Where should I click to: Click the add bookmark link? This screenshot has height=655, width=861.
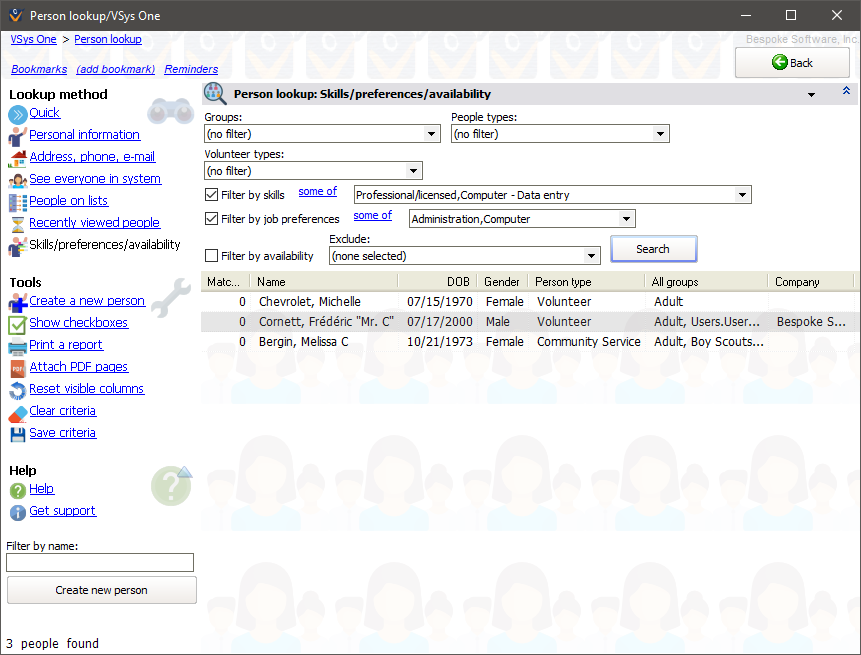click(x=118, y=69)
